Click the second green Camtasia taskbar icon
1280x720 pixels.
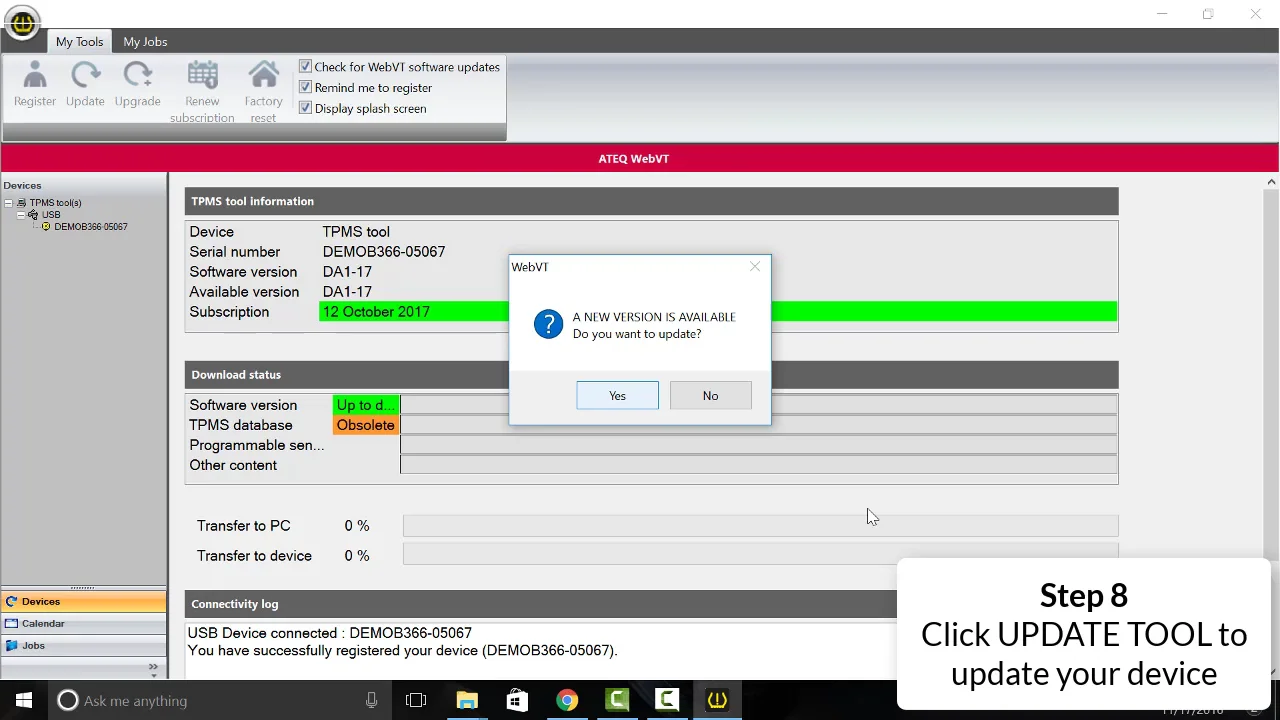pyautogui.click(x=667, y=701)
